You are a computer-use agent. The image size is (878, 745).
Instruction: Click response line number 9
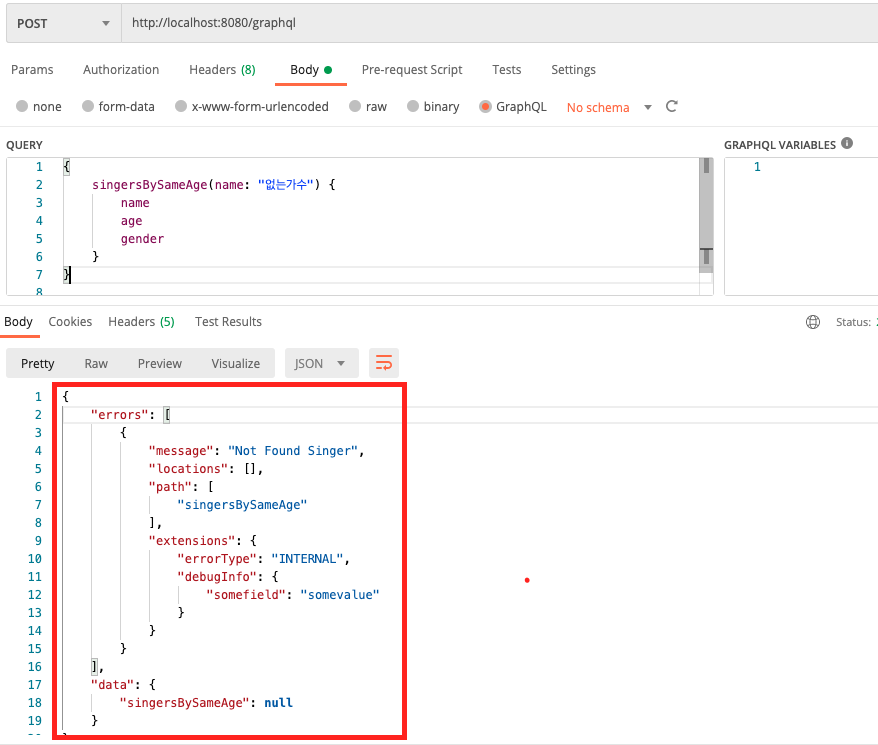[38, 541]
